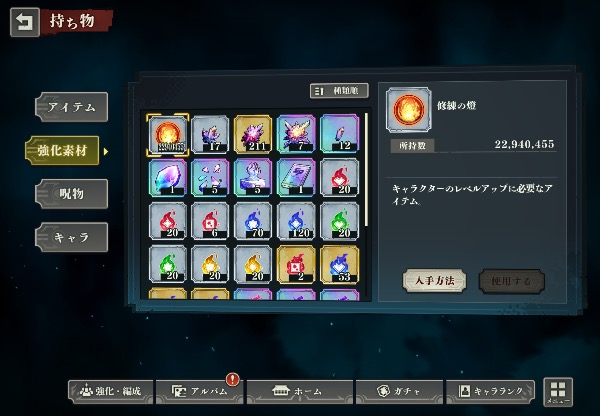Click the back arrow icon beside 持ち物
Screen dimensions: 600x416
coord(24,22)
